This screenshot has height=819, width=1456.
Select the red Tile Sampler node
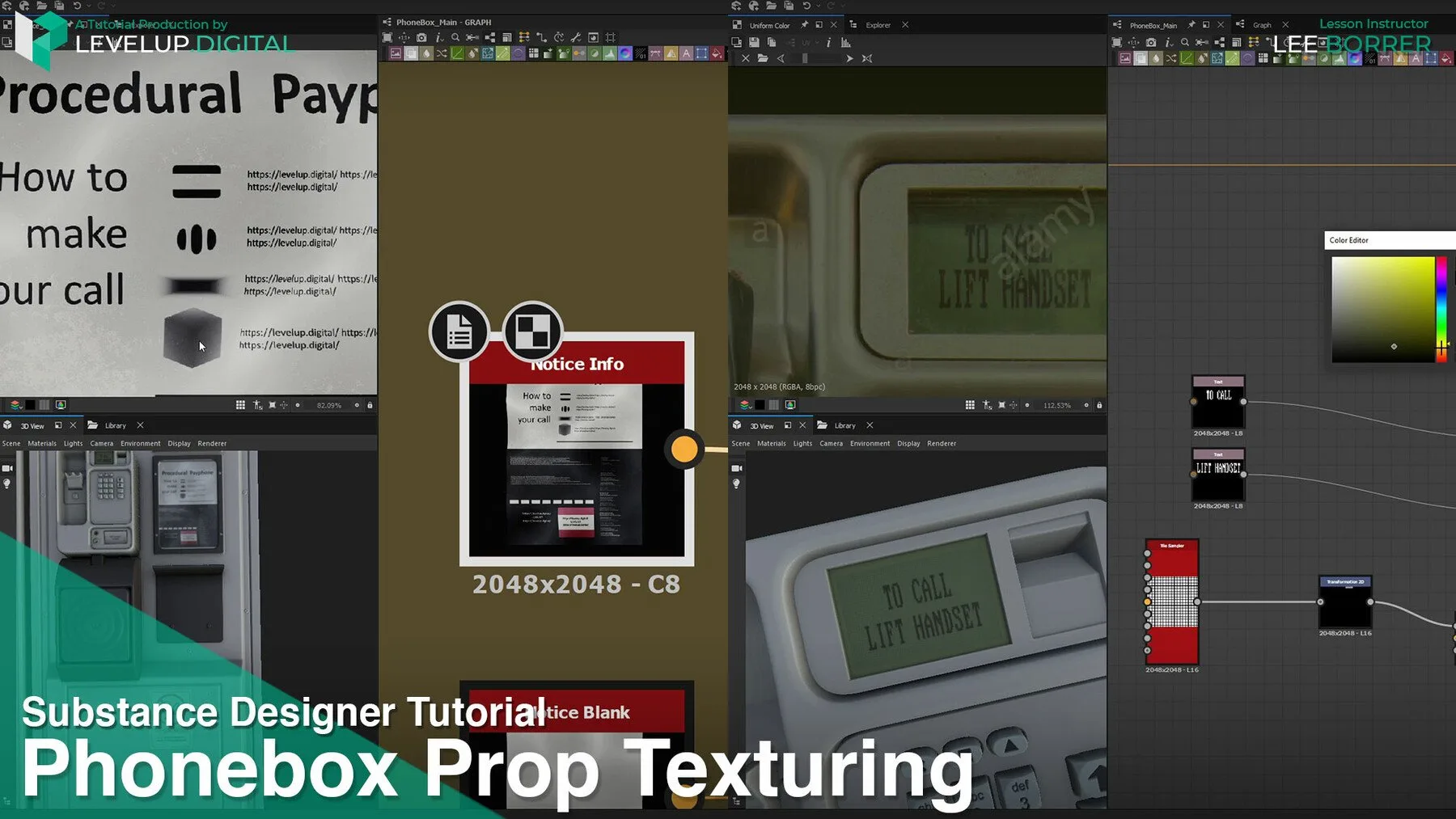[1172, 602]
